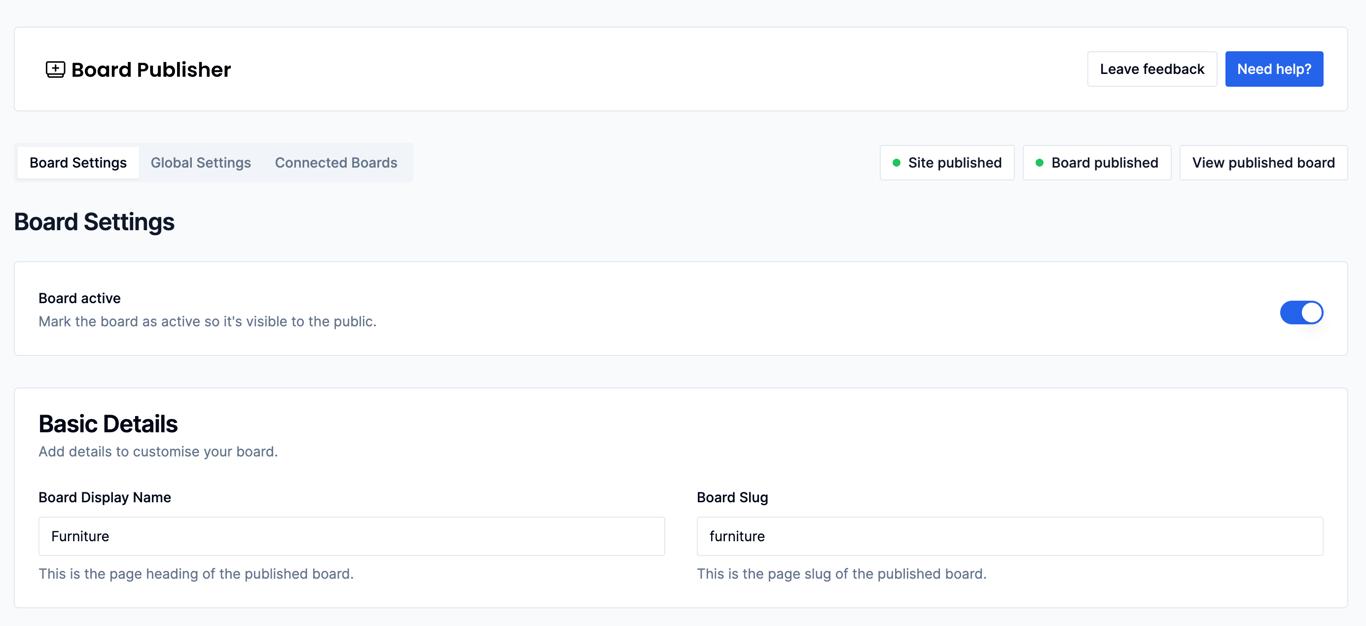Click the Board Display Name label
The height and width of the screenshot is (626, 1366).
105,497
